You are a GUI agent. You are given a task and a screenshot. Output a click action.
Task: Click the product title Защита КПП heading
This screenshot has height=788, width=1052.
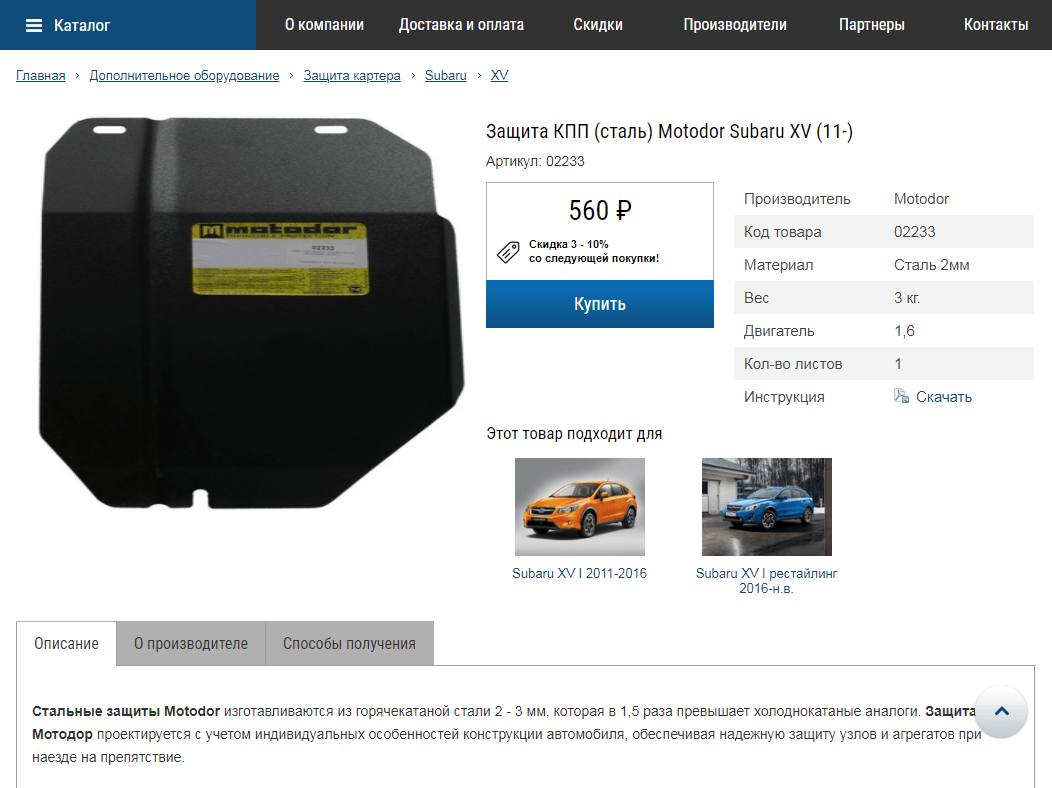click(x=669, y=131)
